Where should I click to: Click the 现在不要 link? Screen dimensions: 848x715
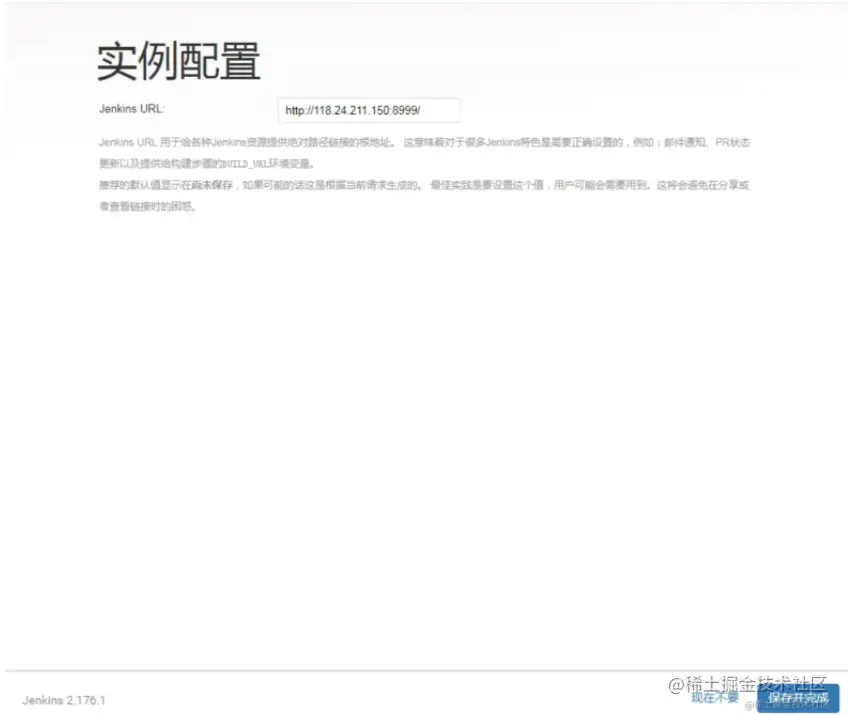coord(714,698)
